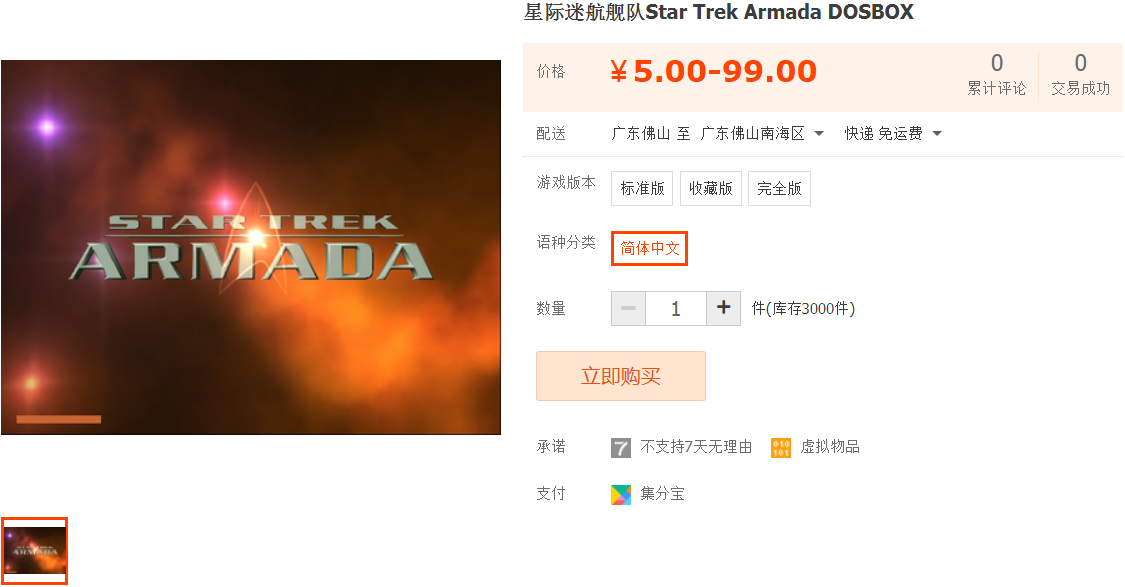Open the 交易成功 transaction count
The image size is (1125, 587).
[1081, 74]
